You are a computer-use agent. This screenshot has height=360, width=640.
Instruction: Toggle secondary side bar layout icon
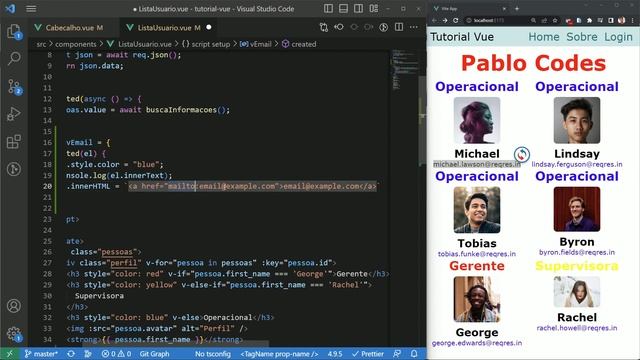pos(358,9)
